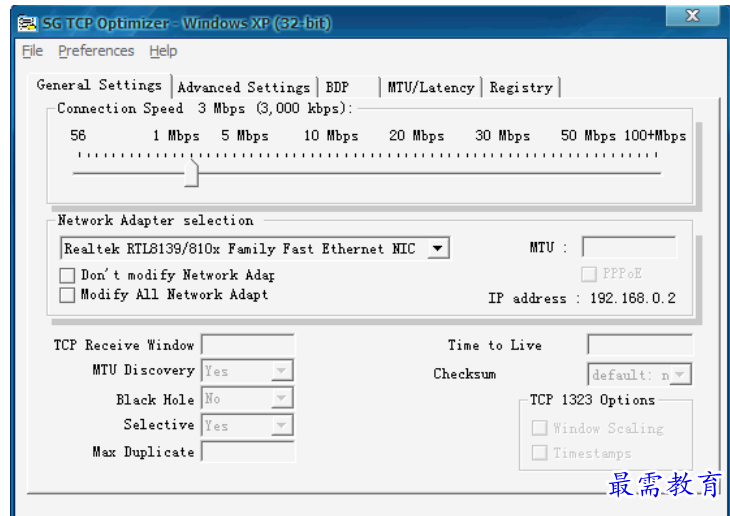Toggle the Window Scaling checkbox
This screenshot has width=730, height=516.
coord(540,428)
